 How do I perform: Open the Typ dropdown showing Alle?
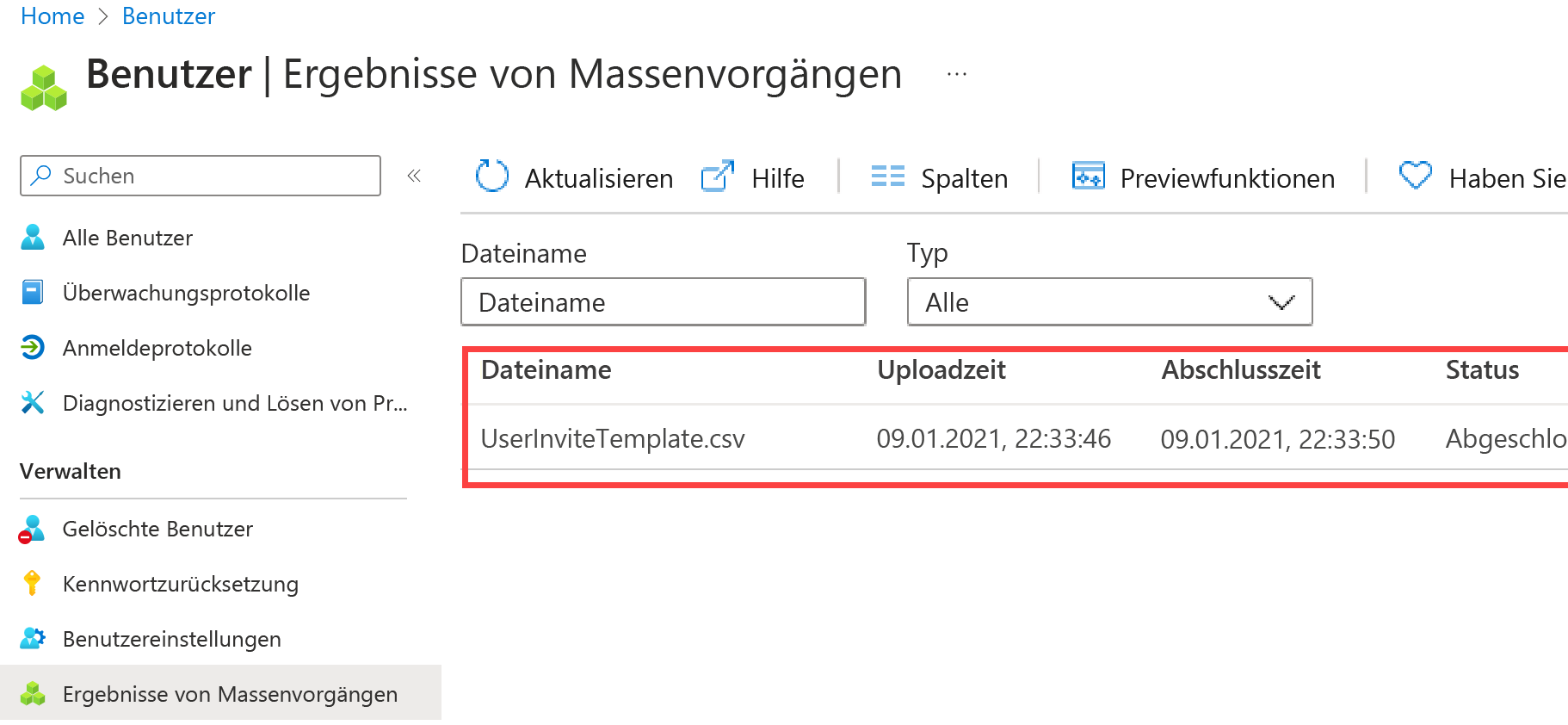[x=1110, y=302]
